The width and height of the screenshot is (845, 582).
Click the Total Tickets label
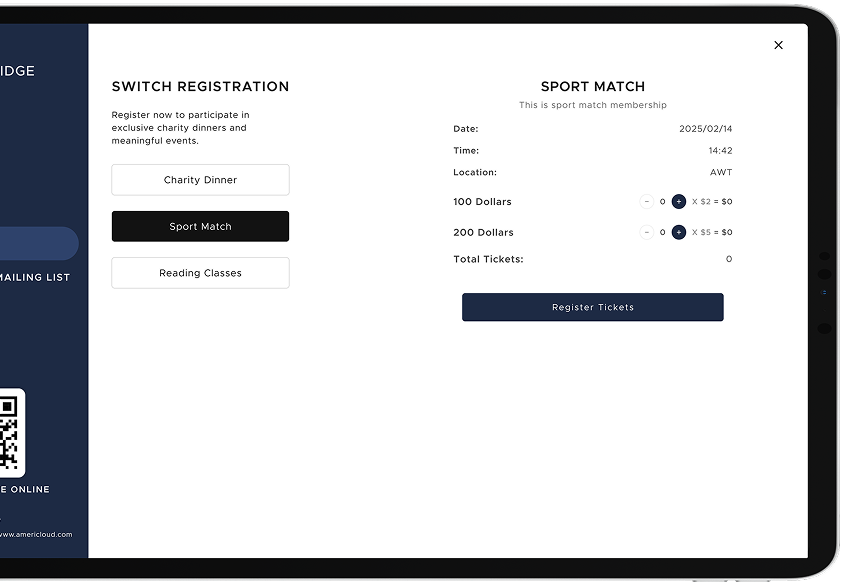pyautogui.click(x=488, y=259)
